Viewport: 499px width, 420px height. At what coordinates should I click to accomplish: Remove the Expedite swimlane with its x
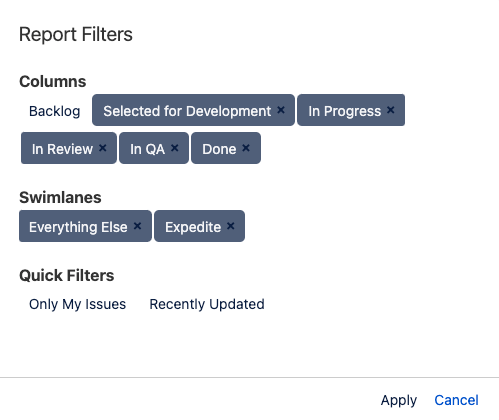click(230, 226)
